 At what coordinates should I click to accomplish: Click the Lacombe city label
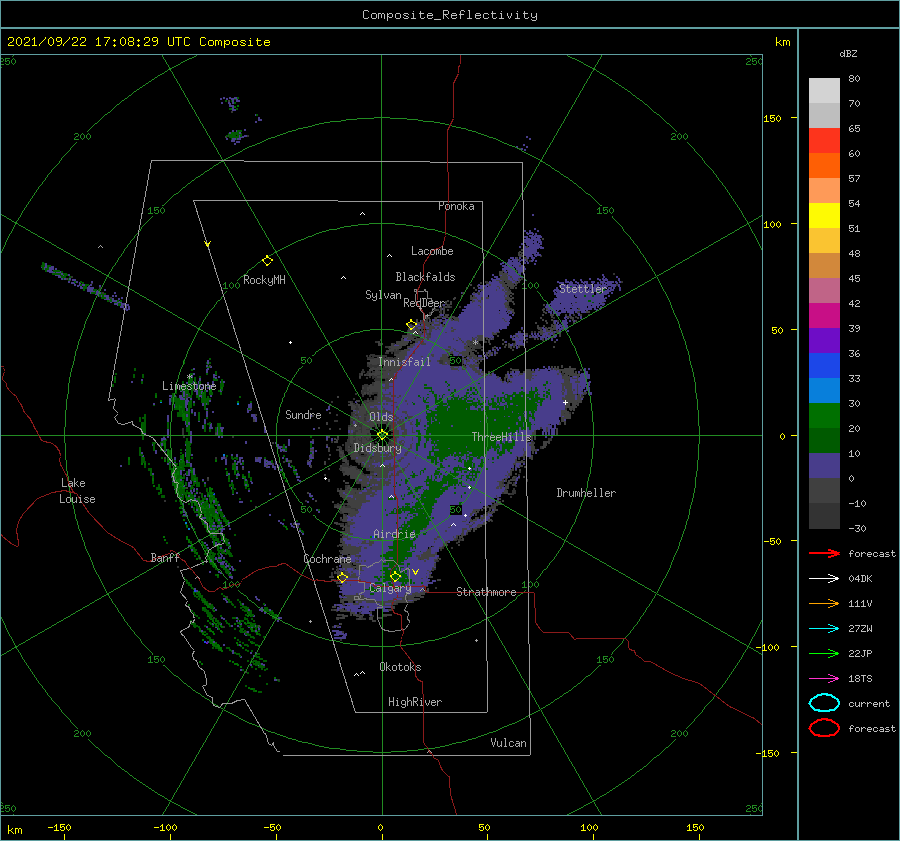coord(432,251)
